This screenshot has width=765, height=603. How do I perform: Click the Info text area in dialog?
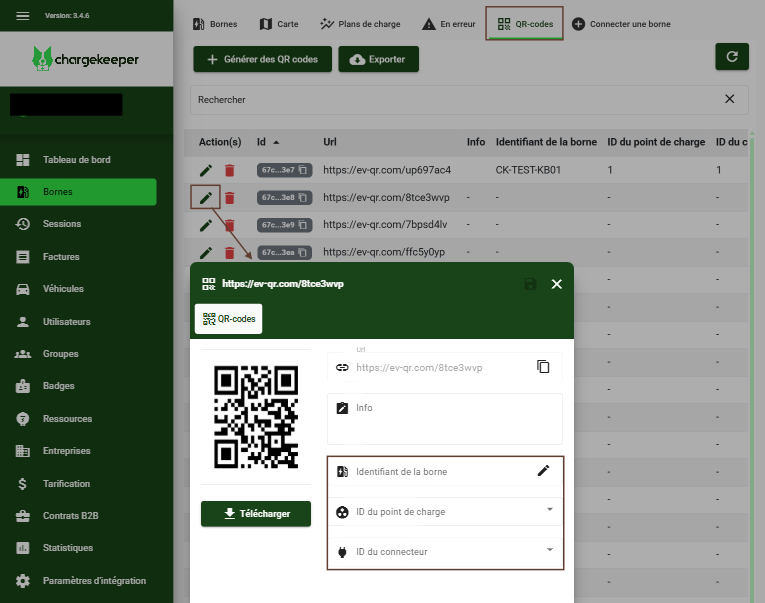tap(444, 419)
